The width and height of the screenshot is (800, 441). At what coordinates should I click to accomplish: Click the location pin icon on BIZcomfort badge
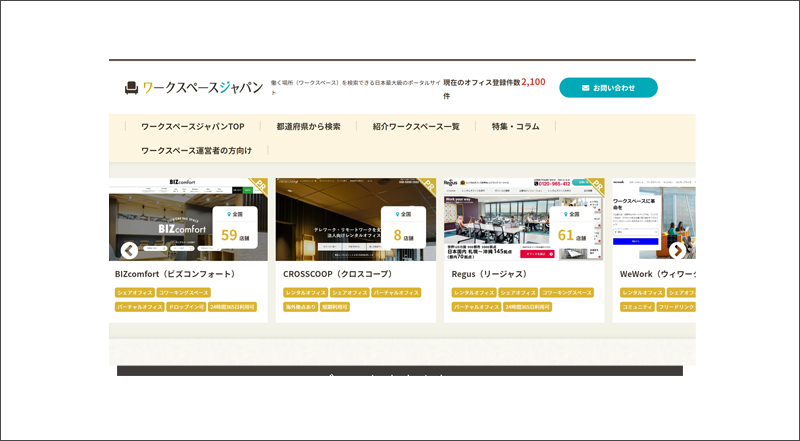[x=229, y=214]
